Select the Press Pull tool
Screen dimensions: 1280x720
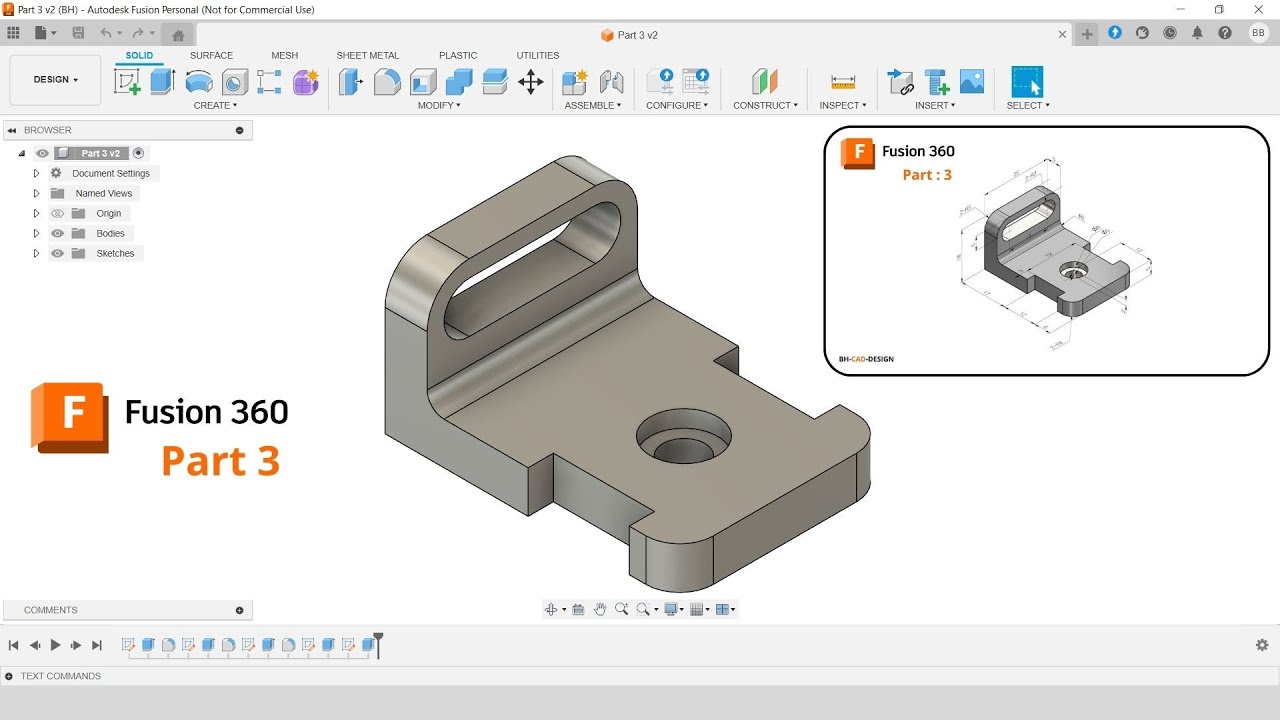coord(350,82)
